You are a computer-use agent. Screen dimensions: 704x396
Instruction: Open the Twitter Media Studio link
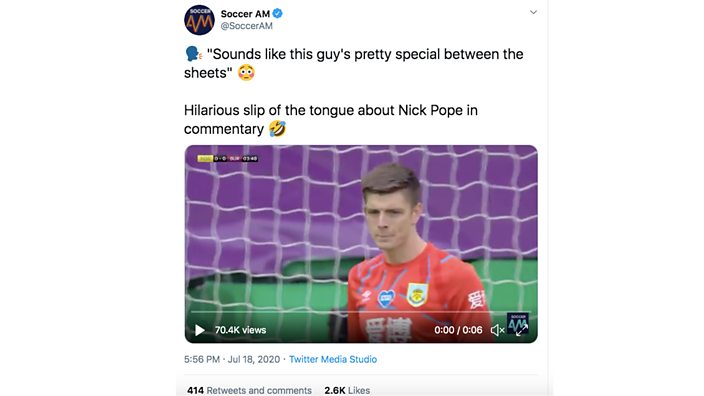point(333,359)
